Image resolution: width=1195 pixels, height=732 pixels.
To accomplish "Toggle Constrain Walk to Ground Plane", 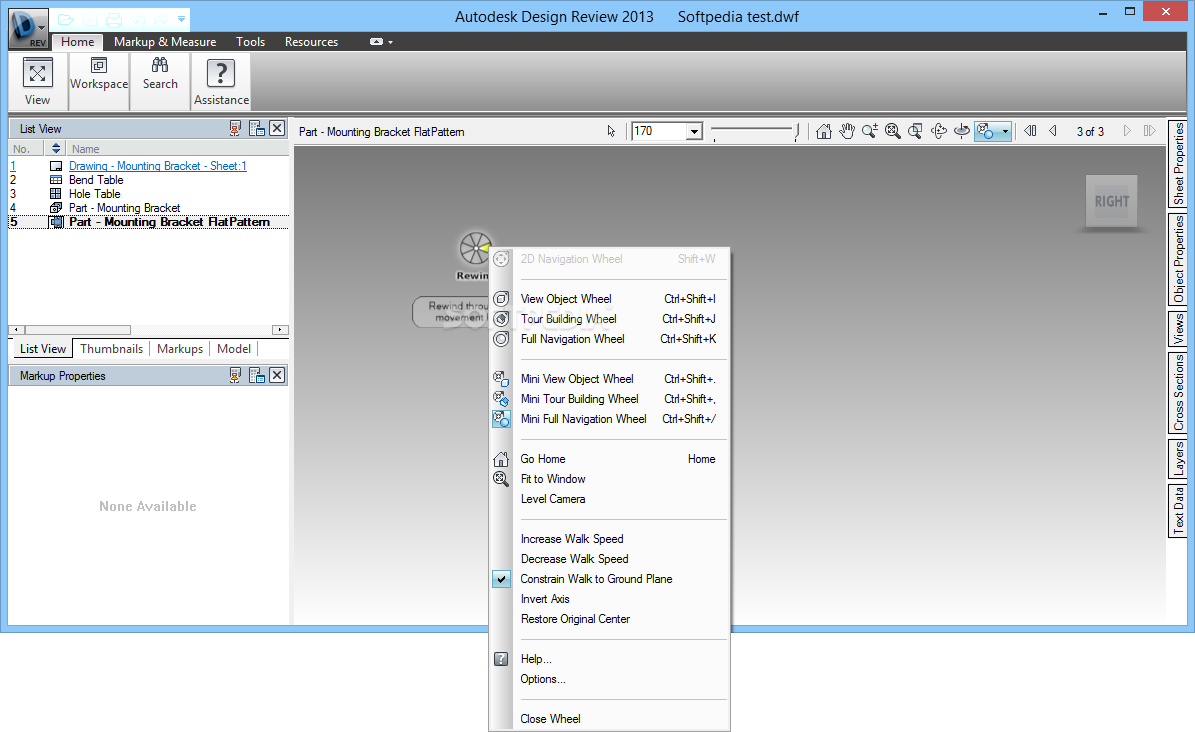I will [609, 579].
